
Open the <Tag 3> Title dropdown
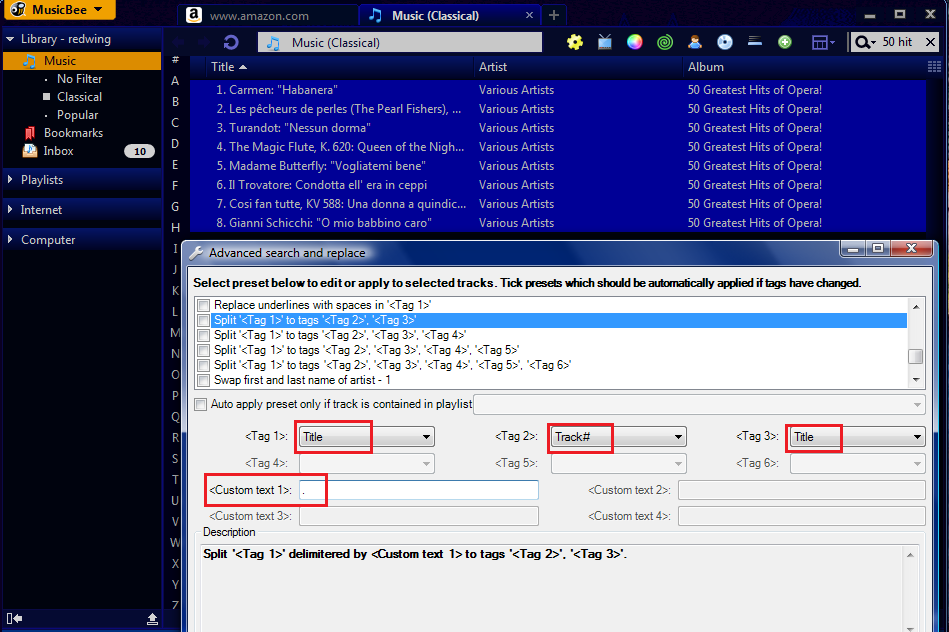[x=858, y=437]
